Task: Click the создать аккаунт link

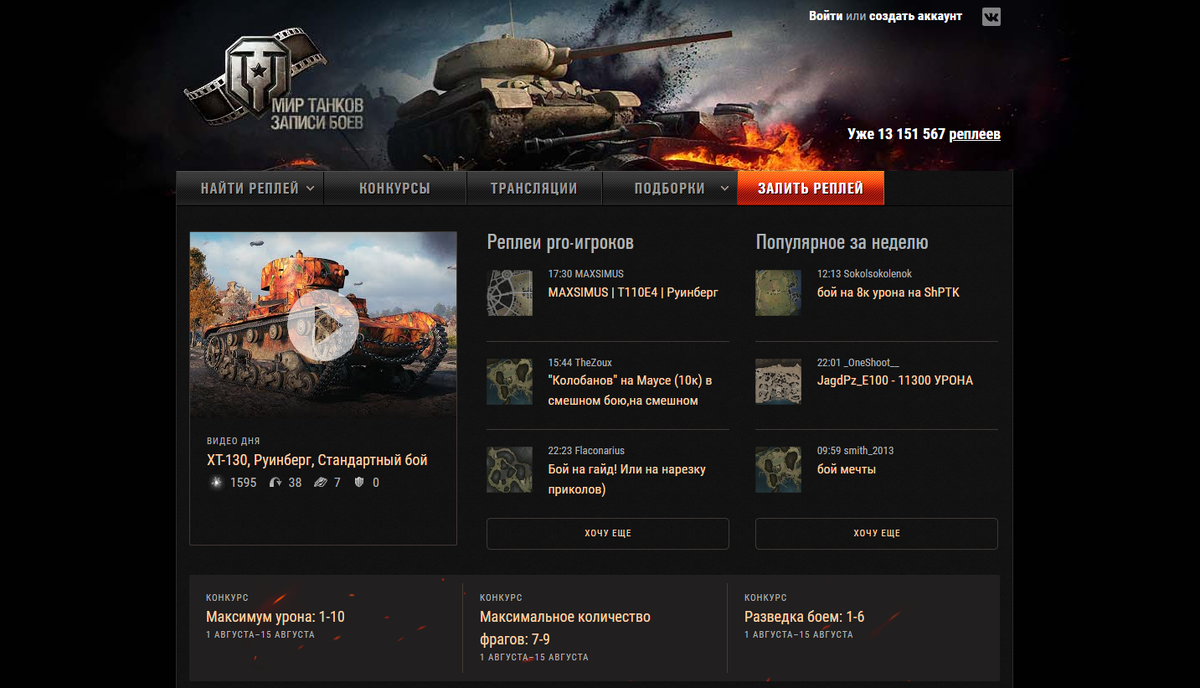Action: coord(916,16)
